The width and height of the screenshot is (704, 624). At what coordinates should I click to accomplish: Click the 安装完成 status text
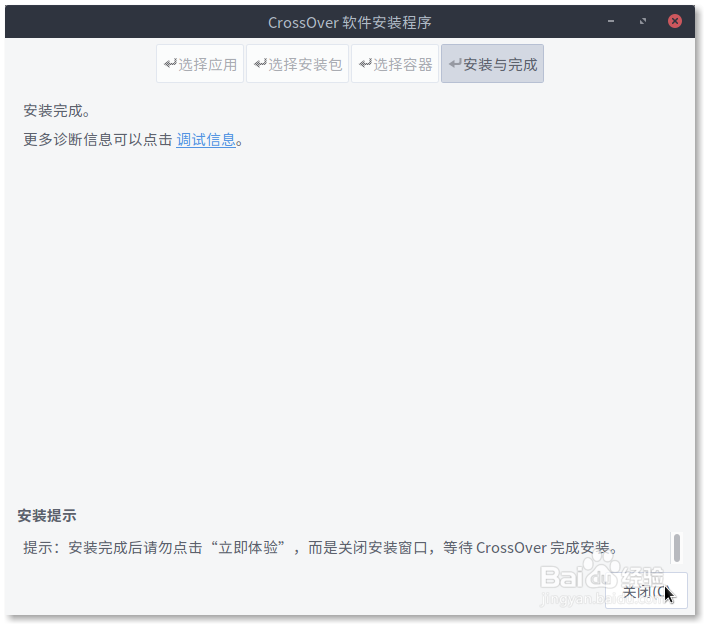coord(57,110)
